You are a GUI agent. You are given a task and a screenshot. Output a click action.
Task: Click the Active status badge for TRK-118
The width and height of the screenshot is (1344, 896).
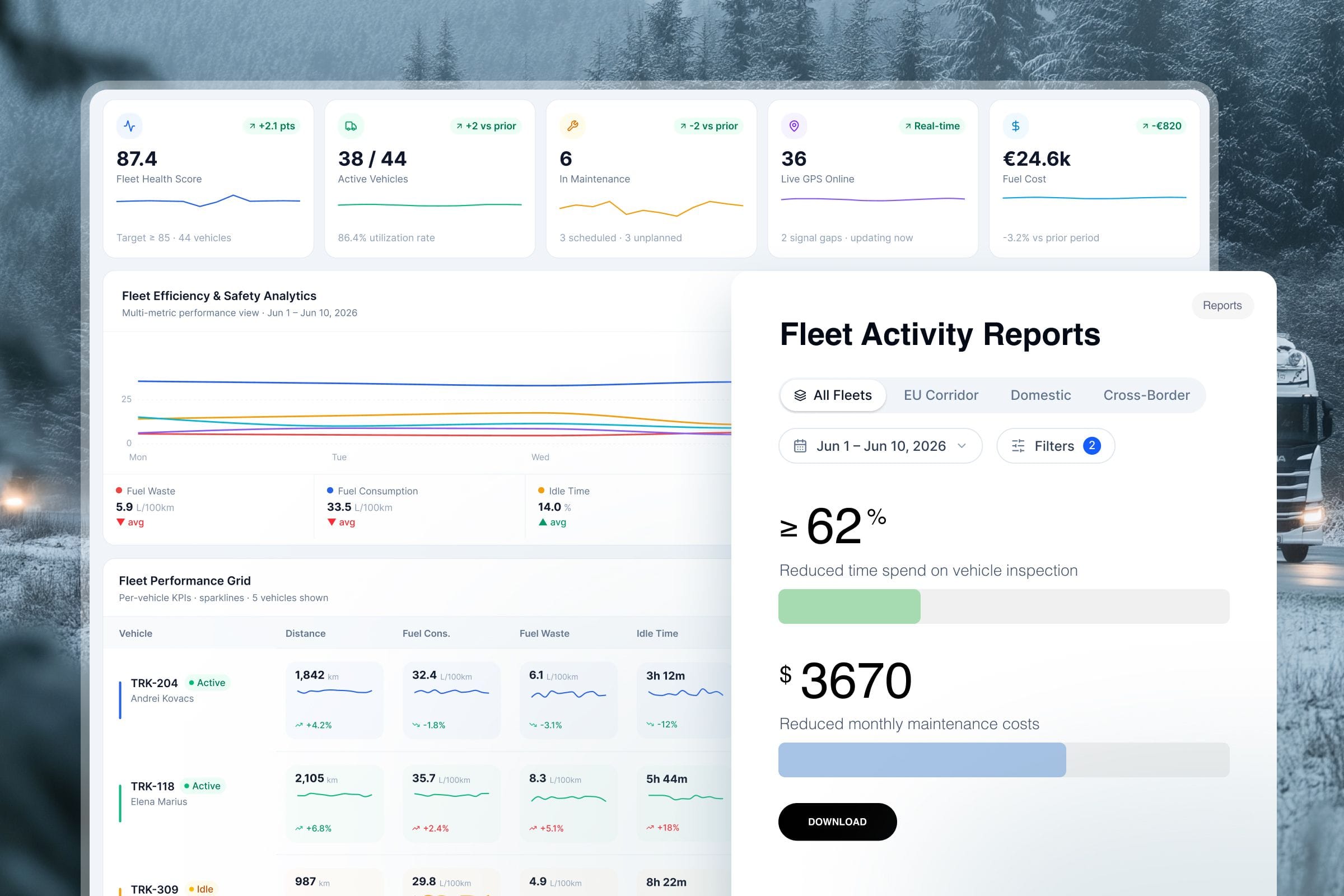coord(202,786)
